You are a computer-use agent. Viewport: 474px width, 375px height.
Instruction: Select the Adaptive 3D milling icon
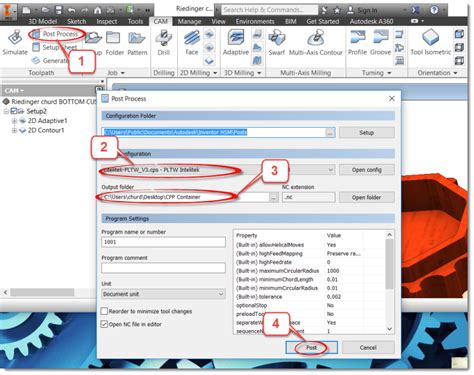pos(236,37)
